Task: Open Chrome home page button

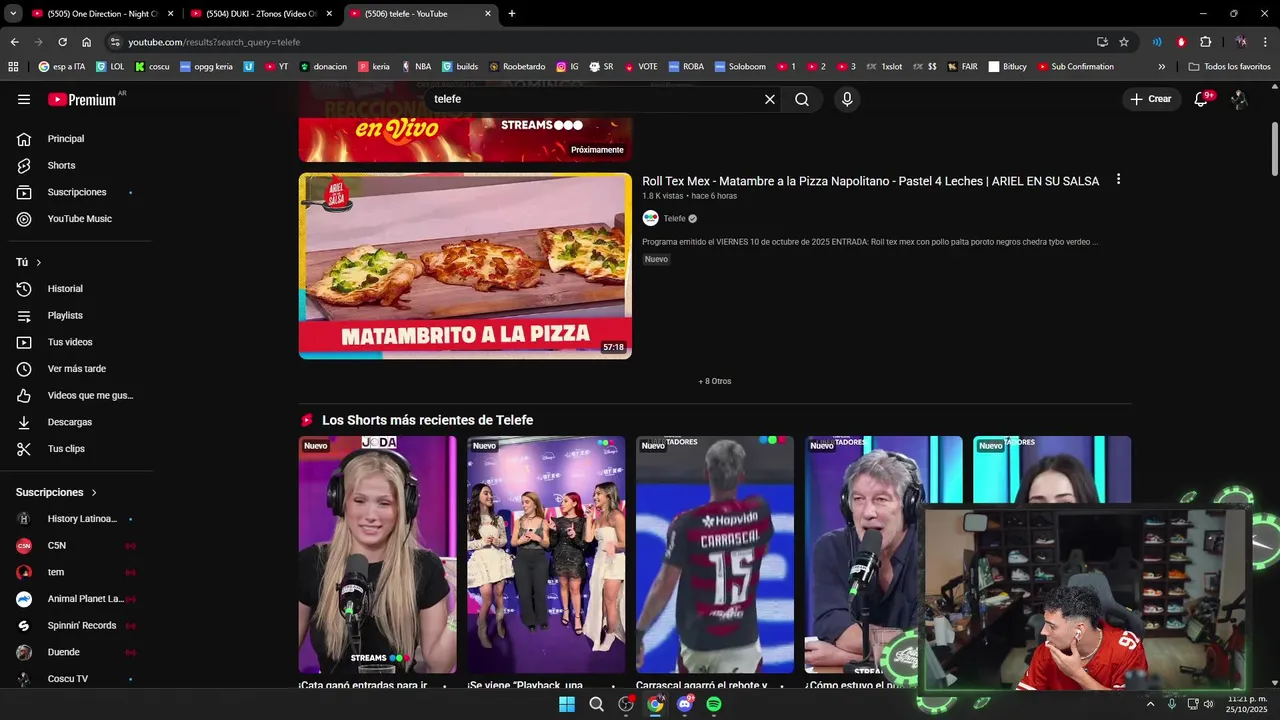Action: (x=87, y=42)
